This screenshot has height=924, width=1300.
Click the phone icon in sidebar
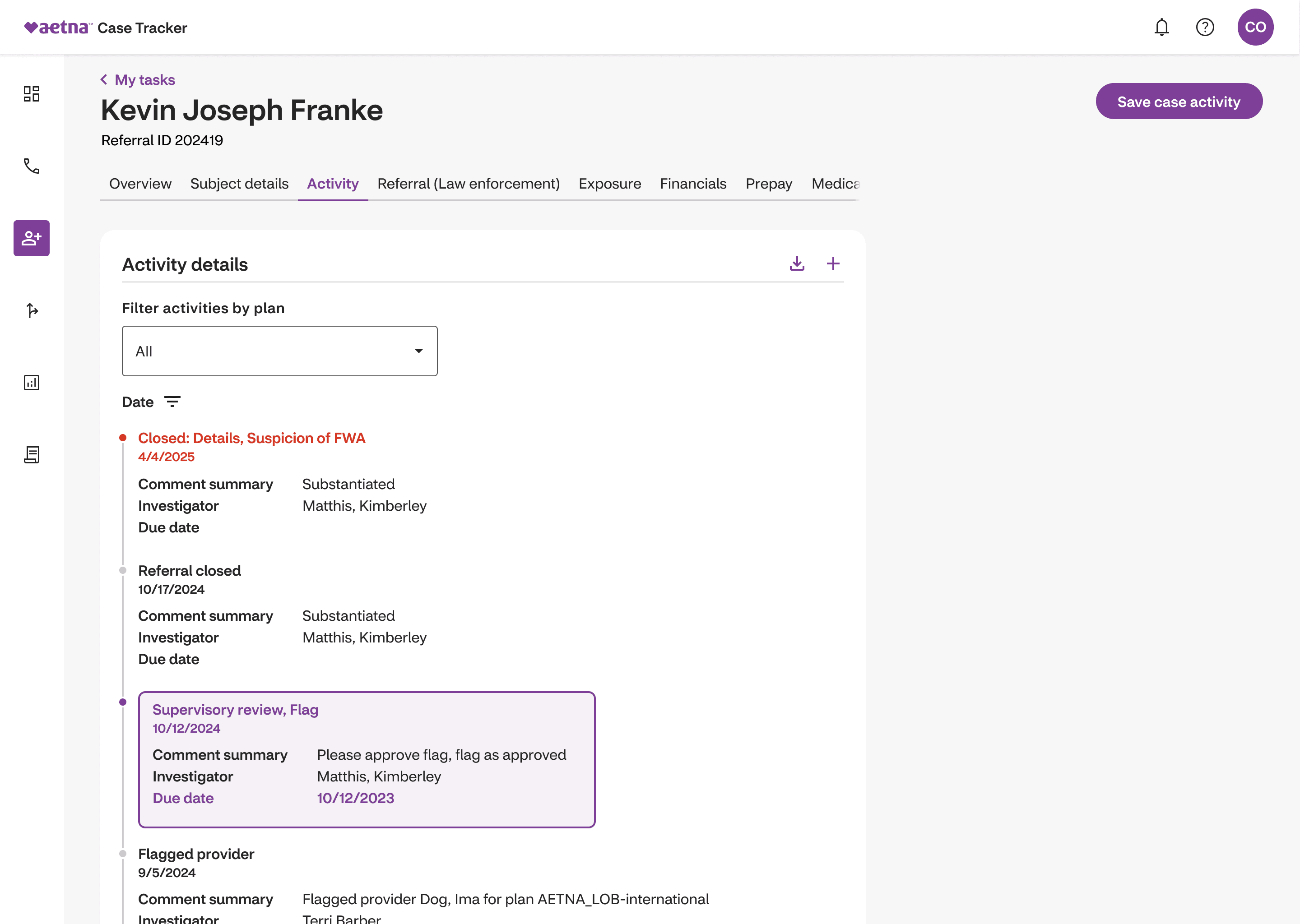31,166
